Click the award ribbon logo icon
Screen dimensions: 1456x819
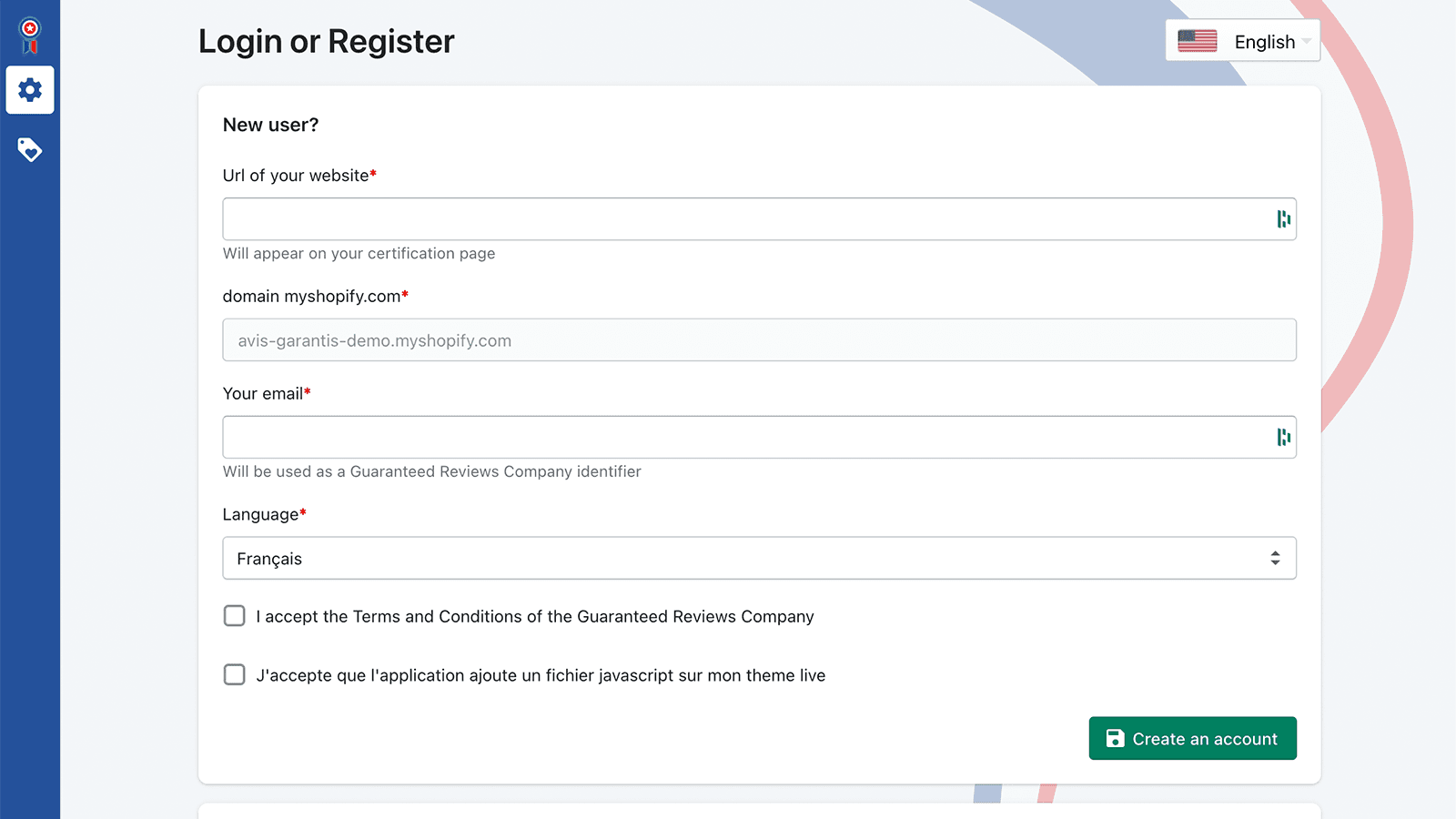[30, 35]
